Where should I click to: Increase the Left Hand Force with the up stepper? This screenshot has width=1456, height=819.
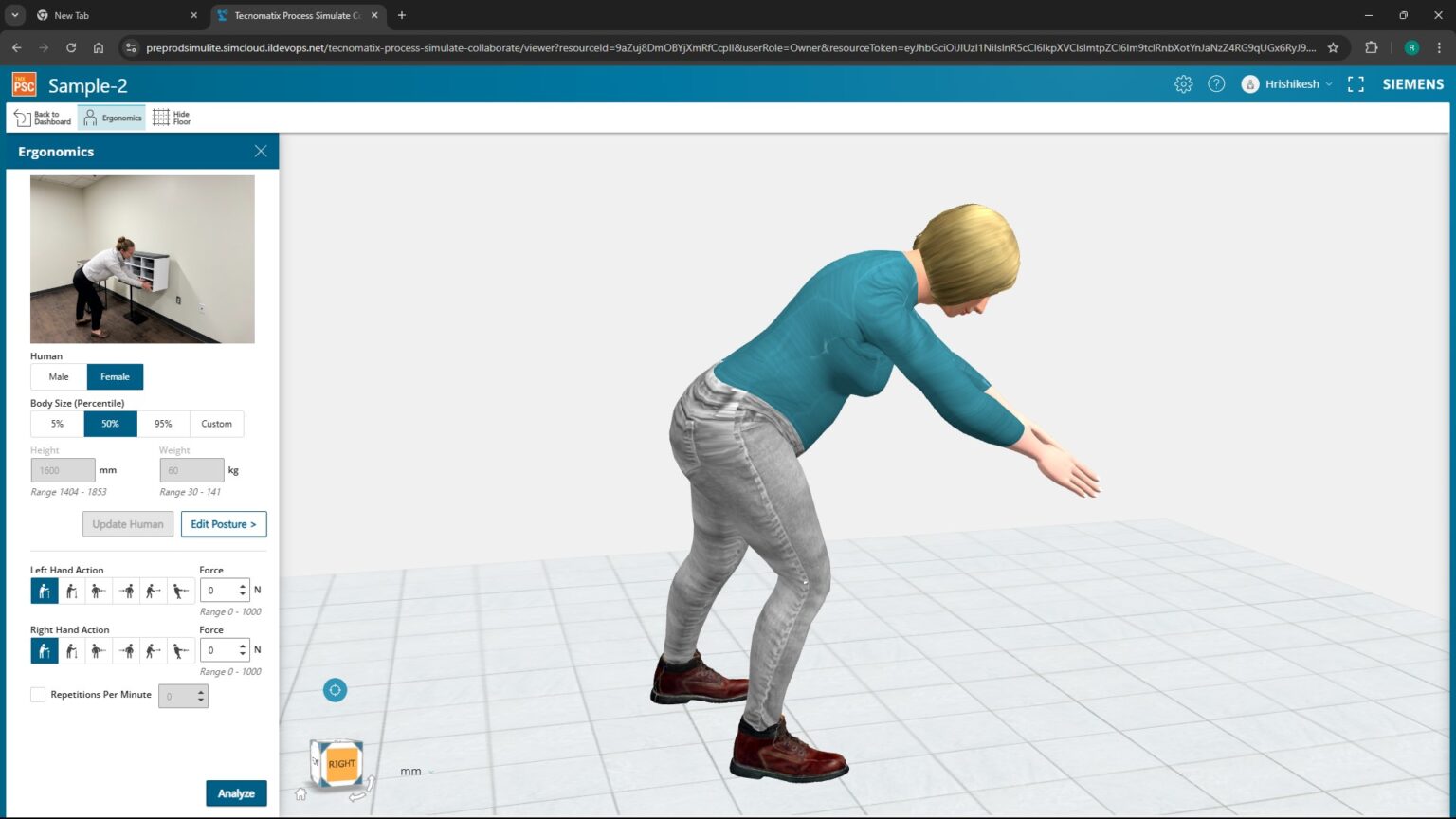point(243,585)
